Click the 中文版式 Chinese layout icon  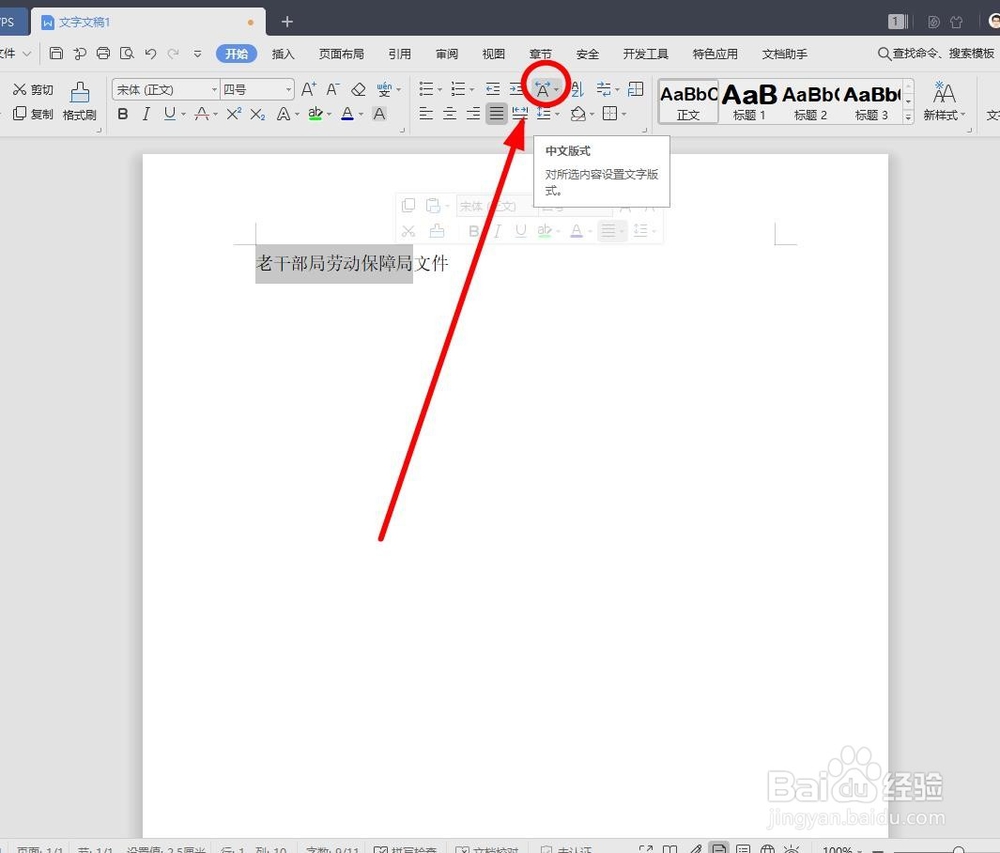543,89
